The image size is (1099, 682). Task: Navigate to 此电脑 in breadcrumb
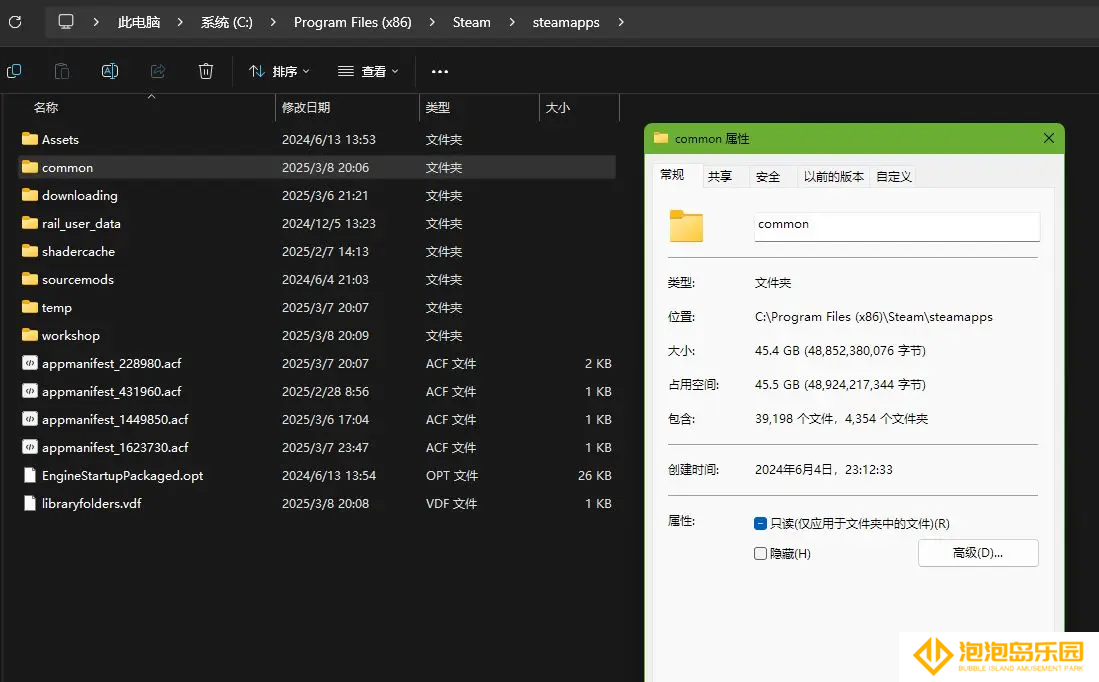pos(139,22)
